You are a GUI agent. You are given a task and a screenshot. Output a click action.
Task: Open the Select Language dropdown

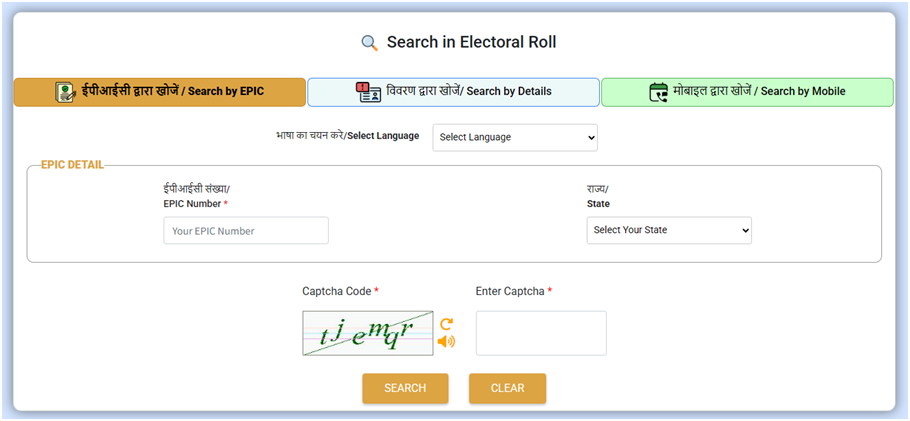pos(515,138)
